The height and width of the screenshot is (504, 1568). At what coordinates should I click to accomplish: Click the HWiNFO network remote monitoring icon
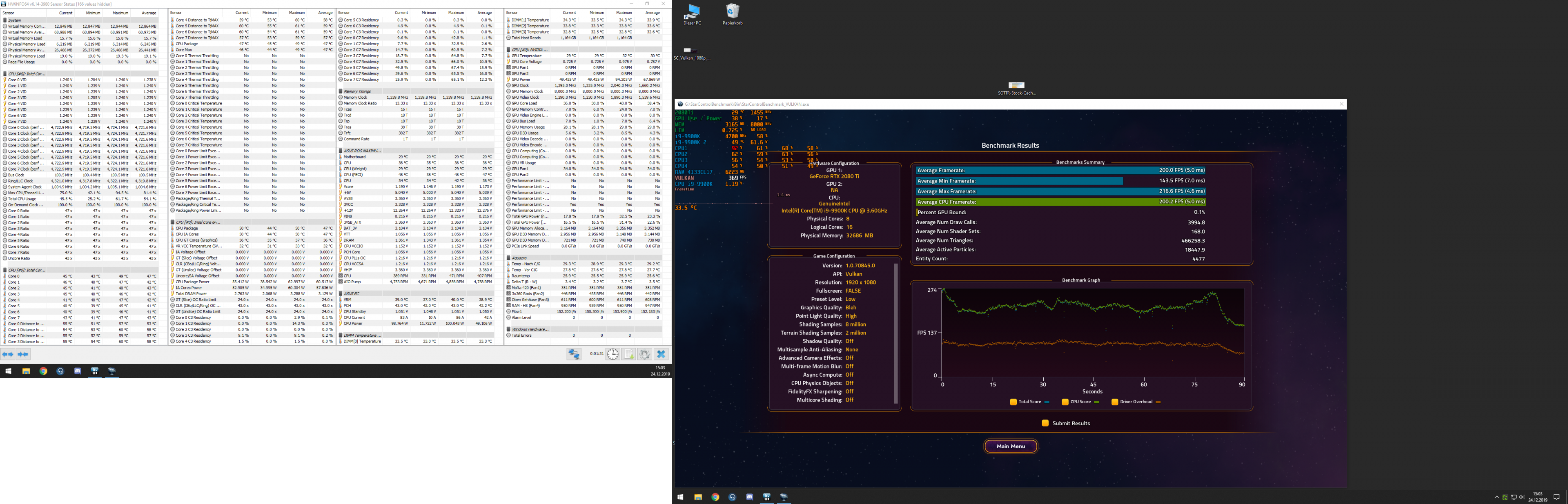(x=573, y=354)
